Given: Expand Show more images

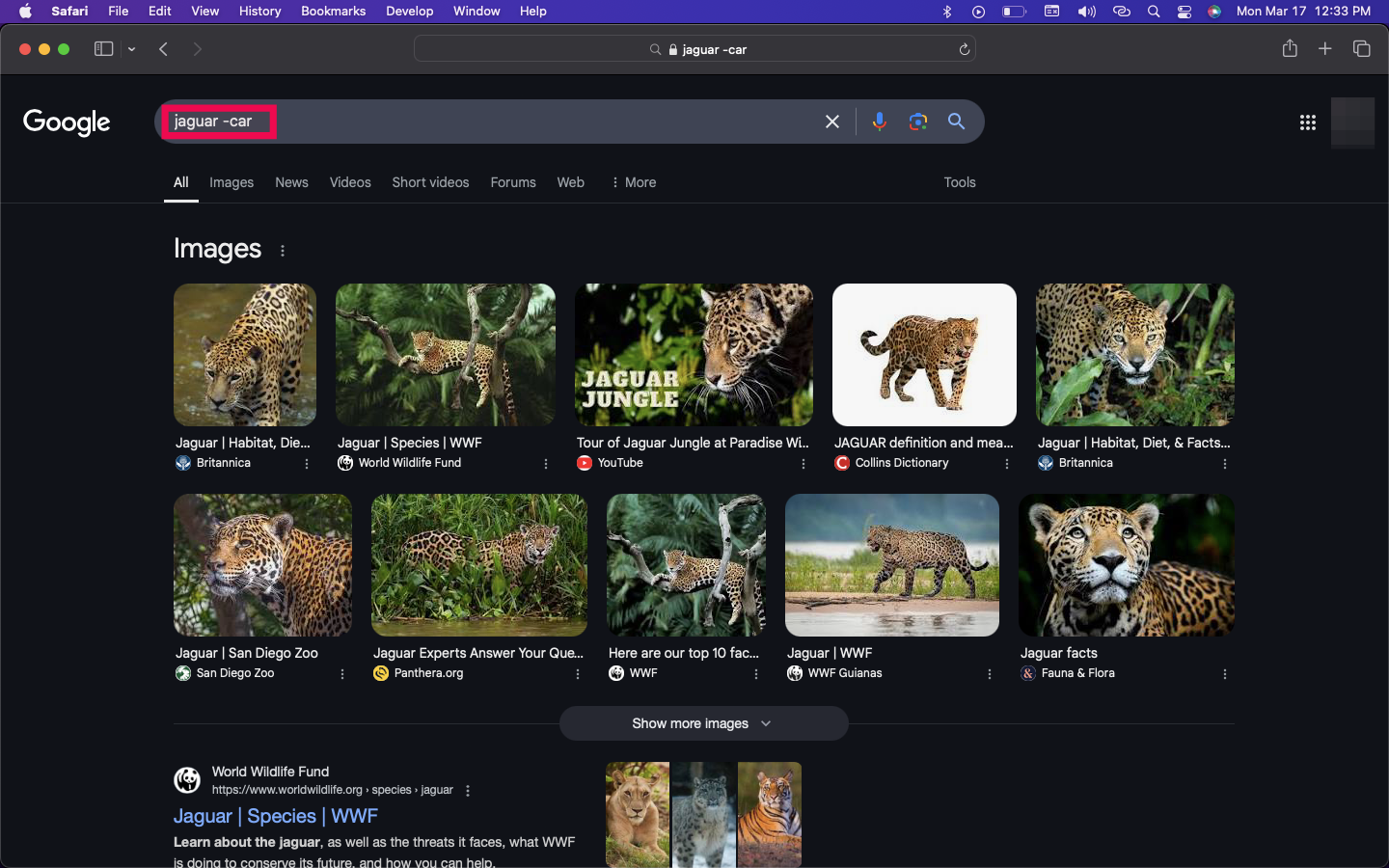Looking at the screenshot, I should (703, 723).
